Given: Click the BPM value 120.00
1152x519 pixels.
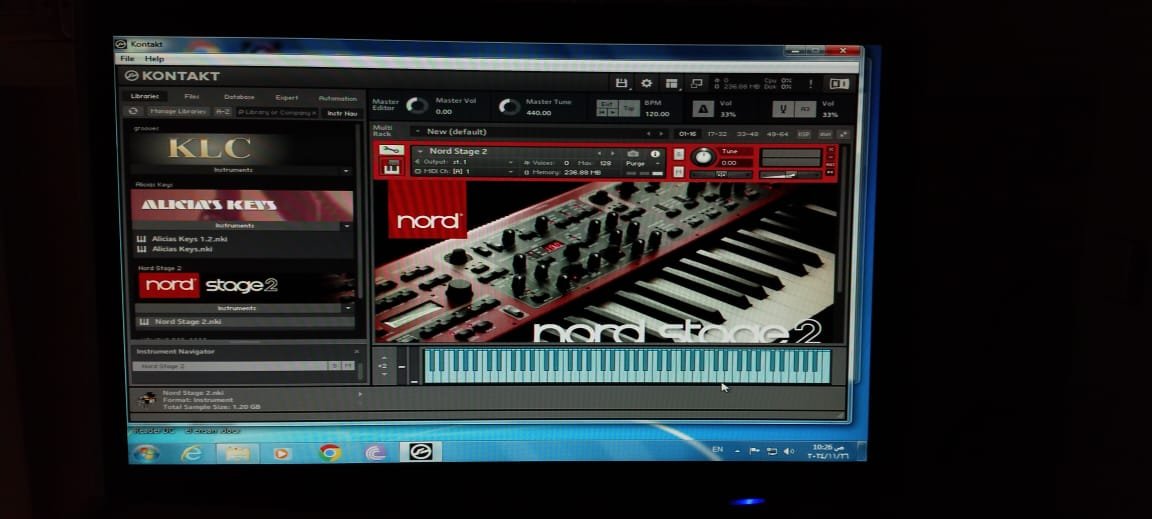Looking at the screenshot, I should point(657,114).
